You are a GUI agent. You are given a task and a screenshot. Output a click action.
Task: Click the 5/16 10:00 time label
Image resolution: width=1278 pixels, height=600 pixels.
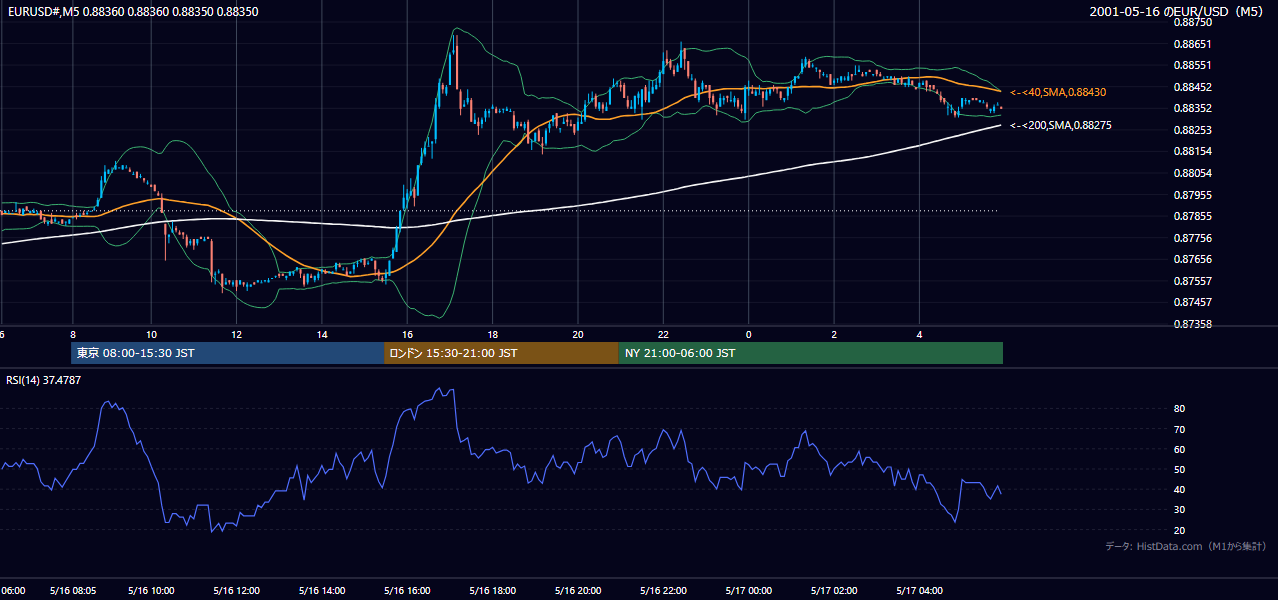click(x=152, y=590)
